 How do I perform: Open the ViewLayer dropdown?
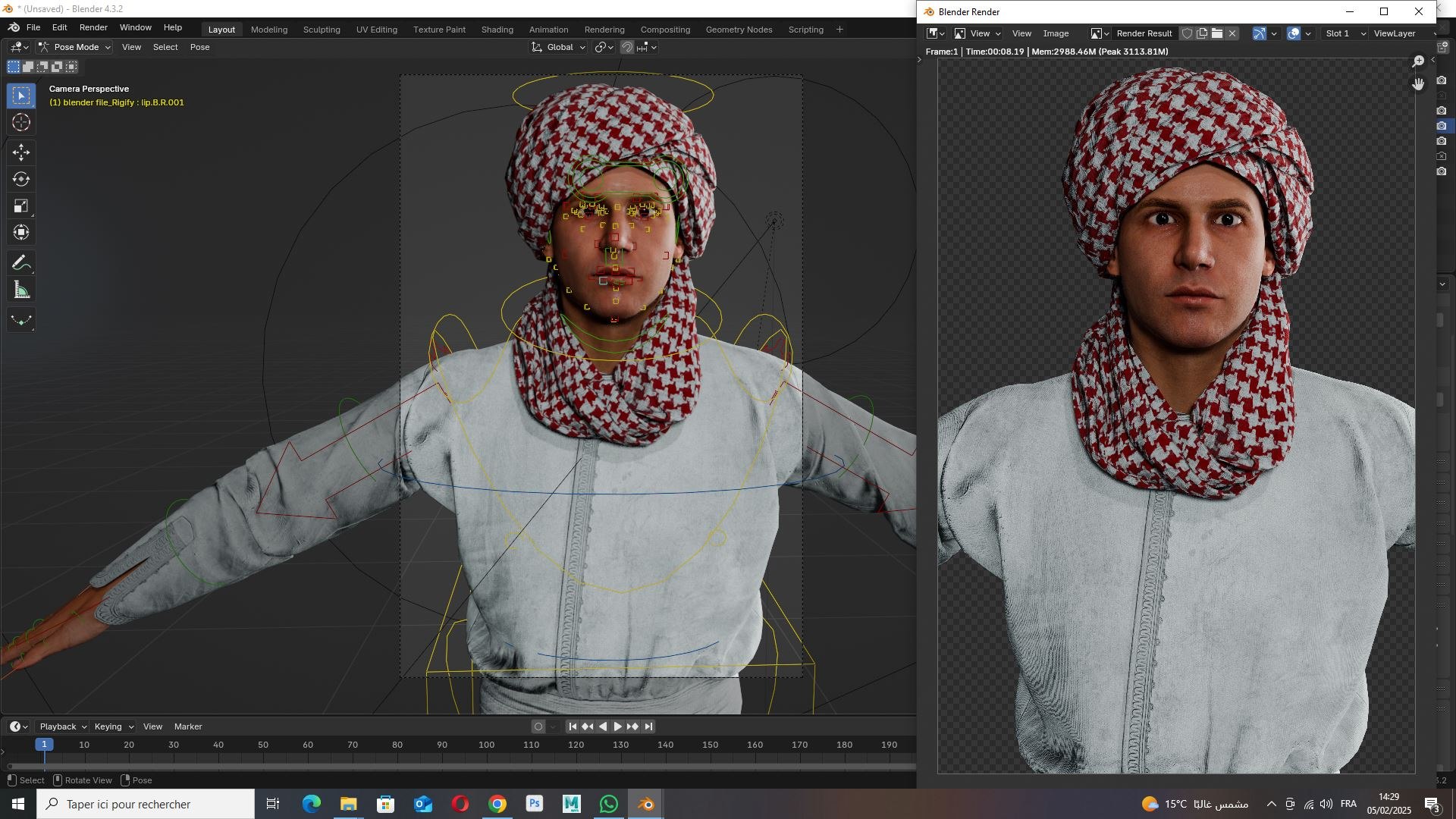[1403, 33]
